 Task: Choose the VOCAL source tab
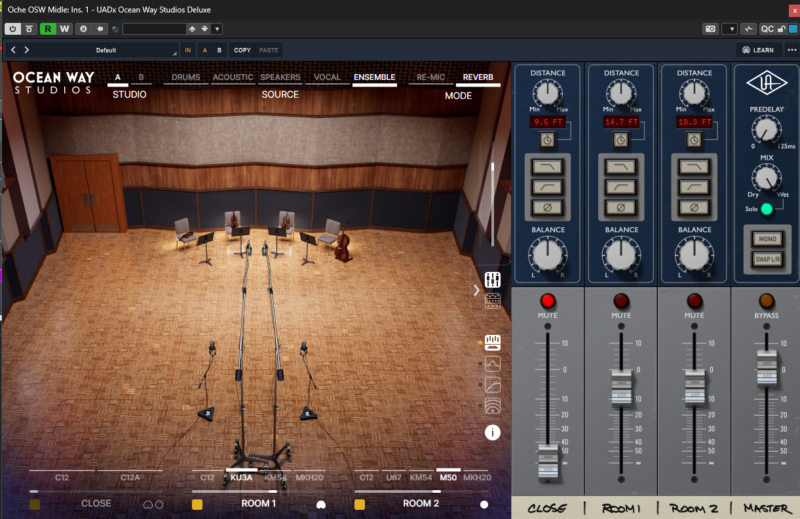click(327, 78)
